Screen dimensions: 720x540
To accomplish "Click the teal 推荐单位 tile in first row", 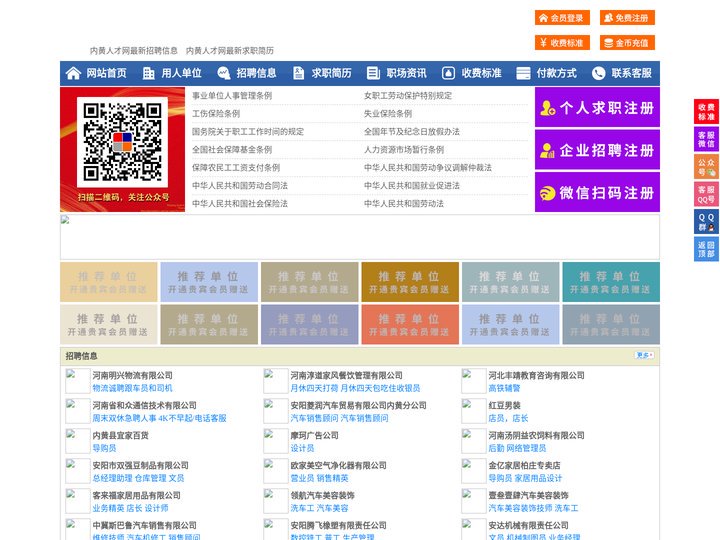I will [x=611, y=282].
